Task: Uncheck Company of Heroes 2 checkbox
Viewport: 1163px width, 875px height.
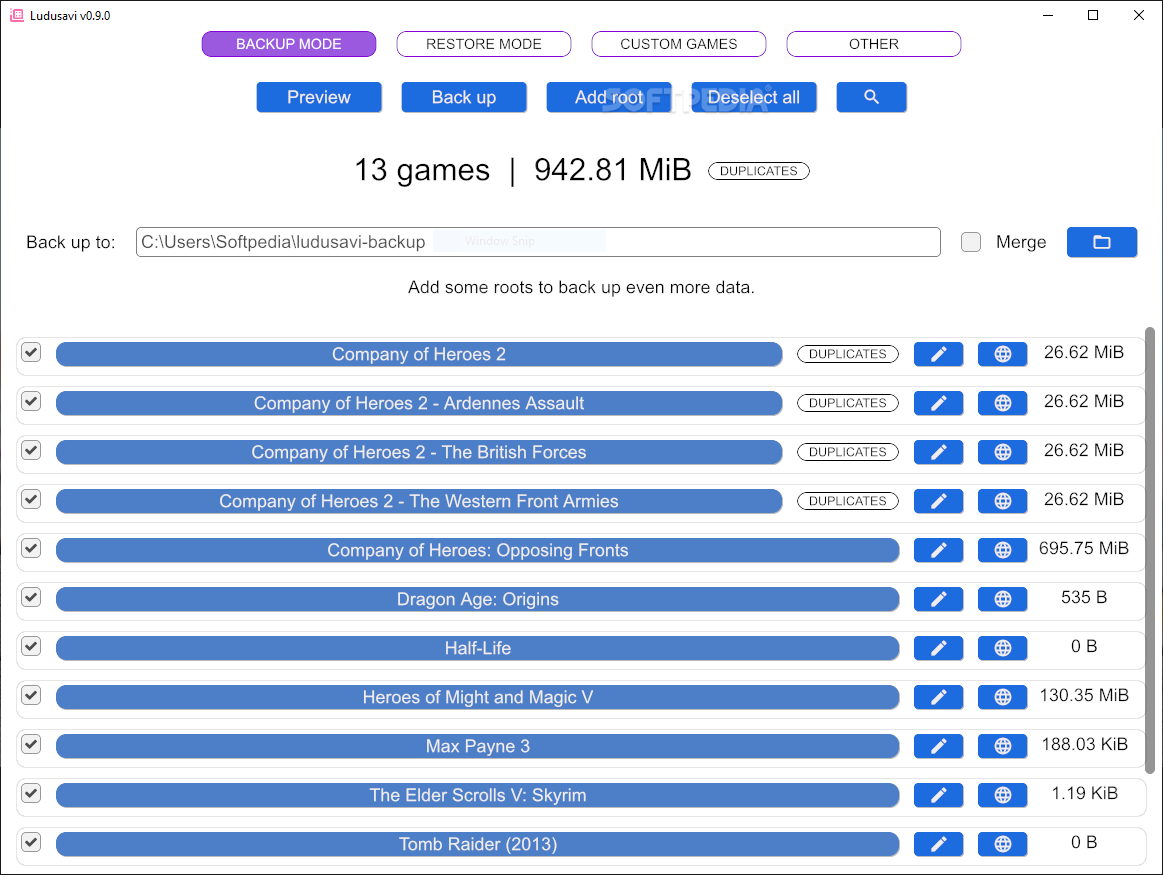Action: [x=31, y=352]
